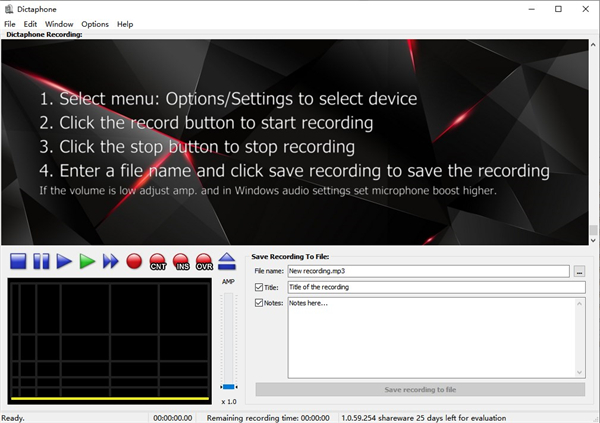Viewport: 600px width, 423px height.
Task: Click the blue eject triangle icon
Action: tap(227, 261)
